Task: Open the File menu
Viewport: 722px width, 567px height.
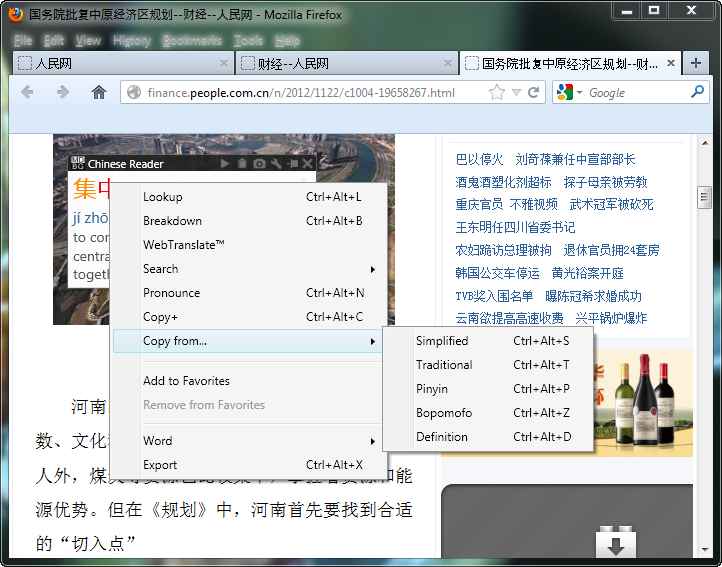Action: coord(23,41)
